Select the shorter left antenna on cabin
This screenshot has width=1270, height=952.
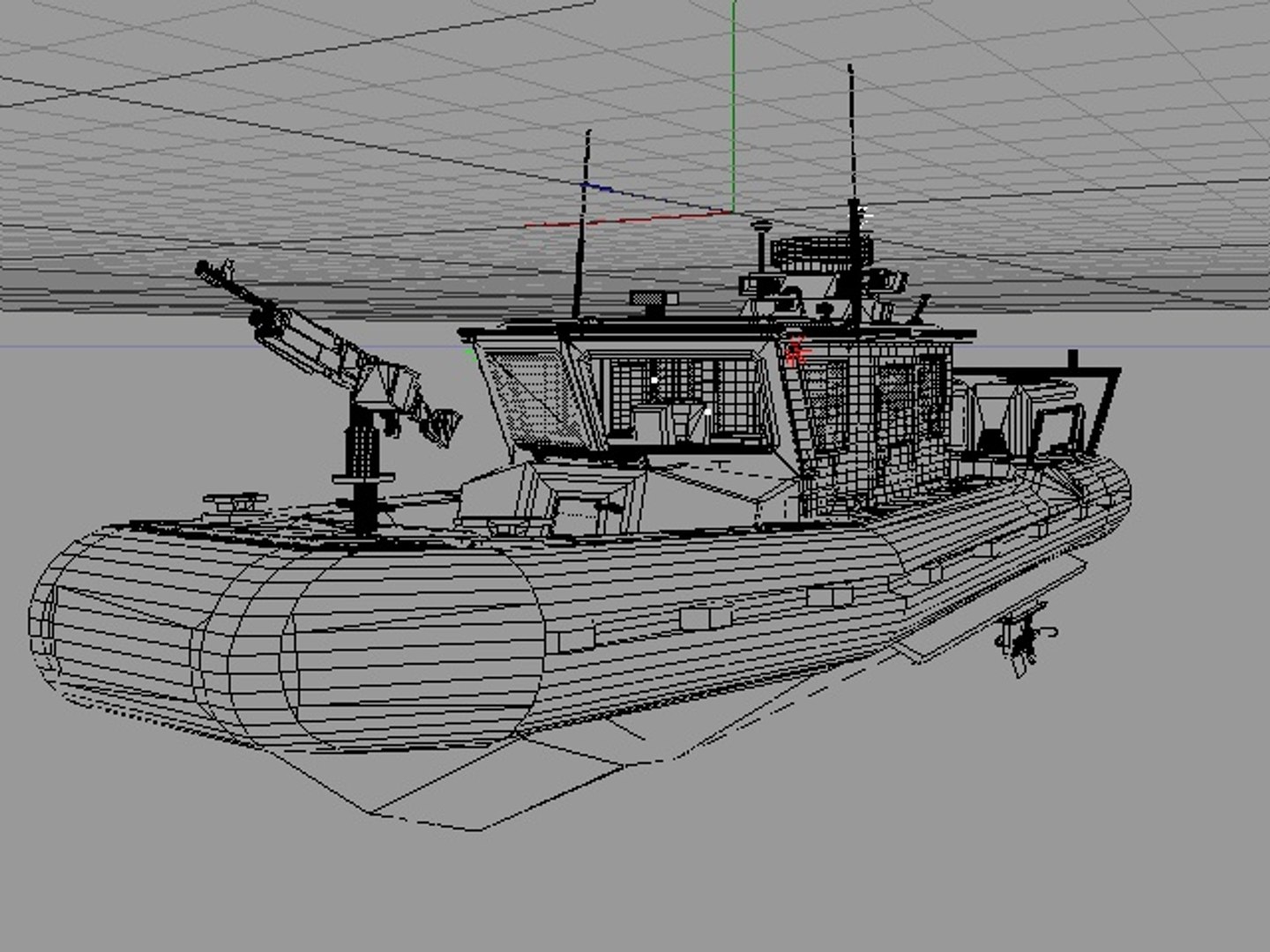[x=582, y=224]
